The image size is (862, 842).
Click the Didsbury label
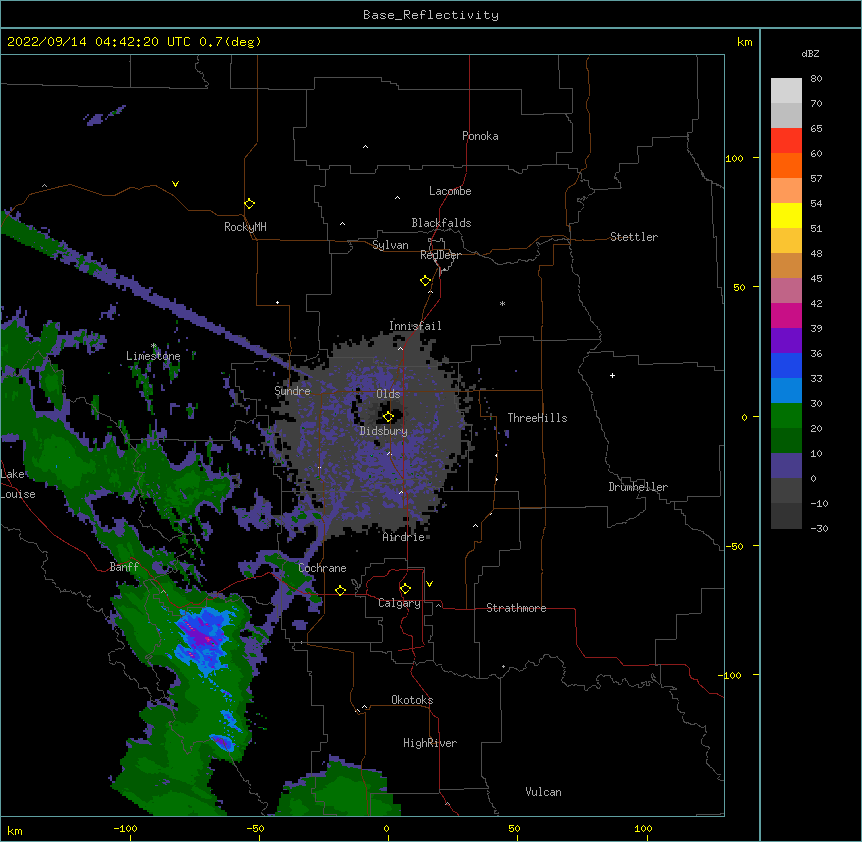(x=384, y=431)
